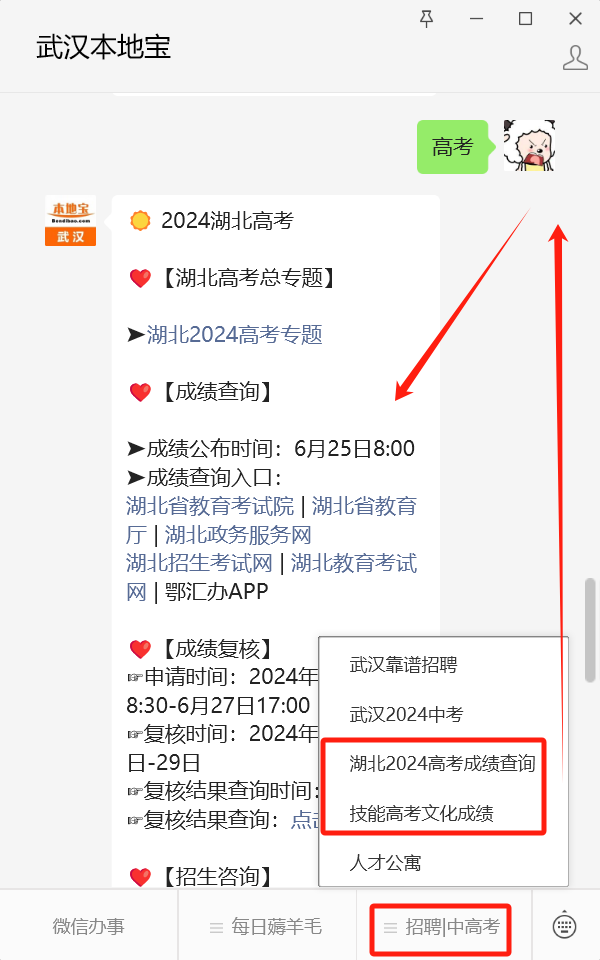Click the 高考 sent message bubble

[452, 147]
